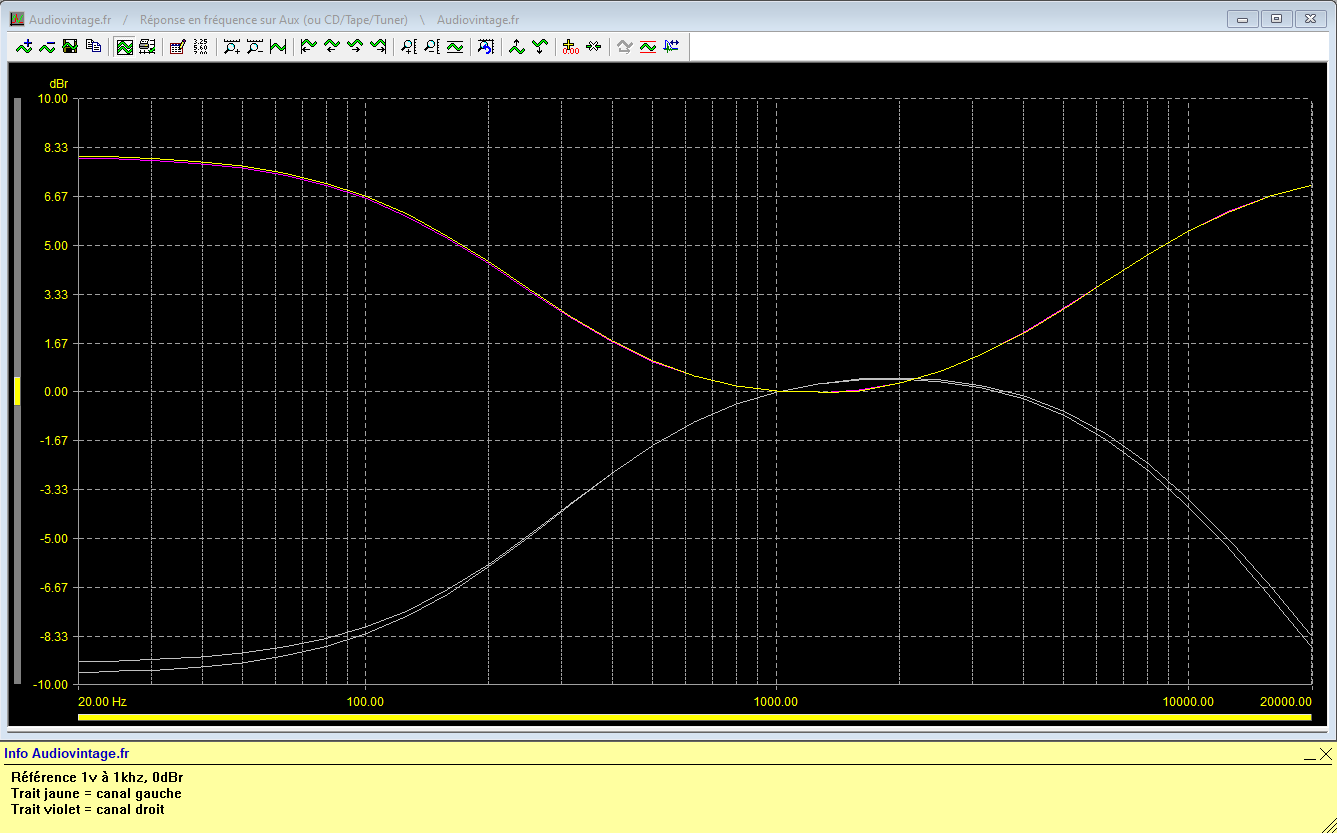Click the gray vertical range bar left of graph

point(17,391)
